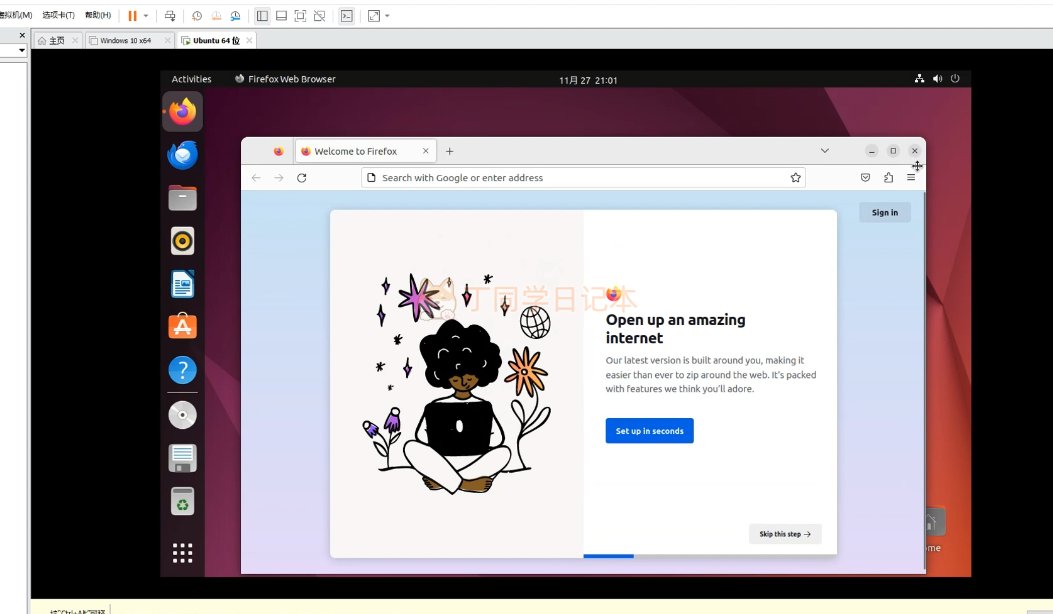Open the Firefox hamburger application menu
This screenshot has height=614, width=1053.
click(x=911, y=177)
